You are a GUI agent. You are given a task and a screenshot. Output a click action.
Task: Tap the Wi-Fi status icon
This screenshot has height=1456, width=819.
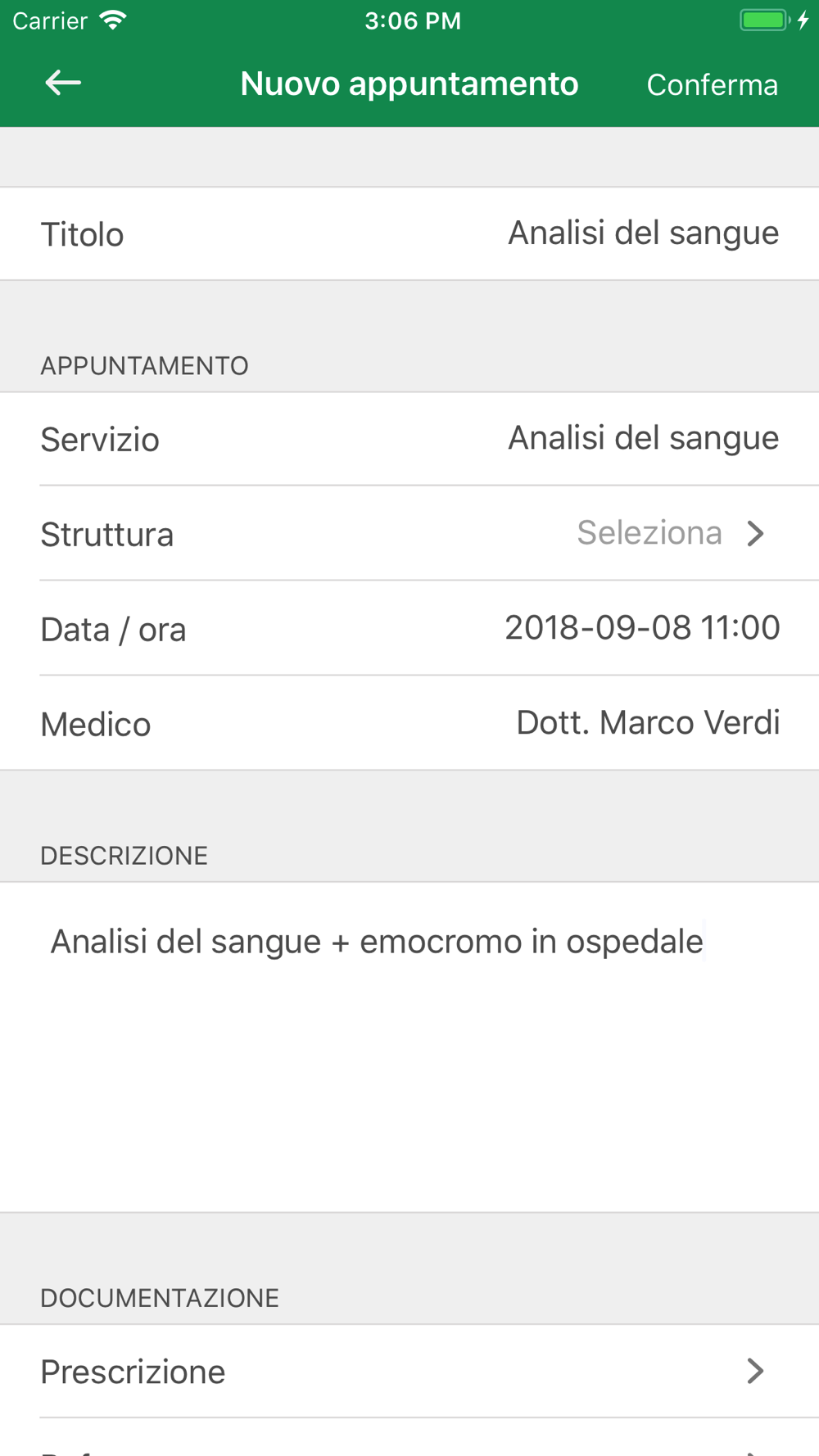113,20
